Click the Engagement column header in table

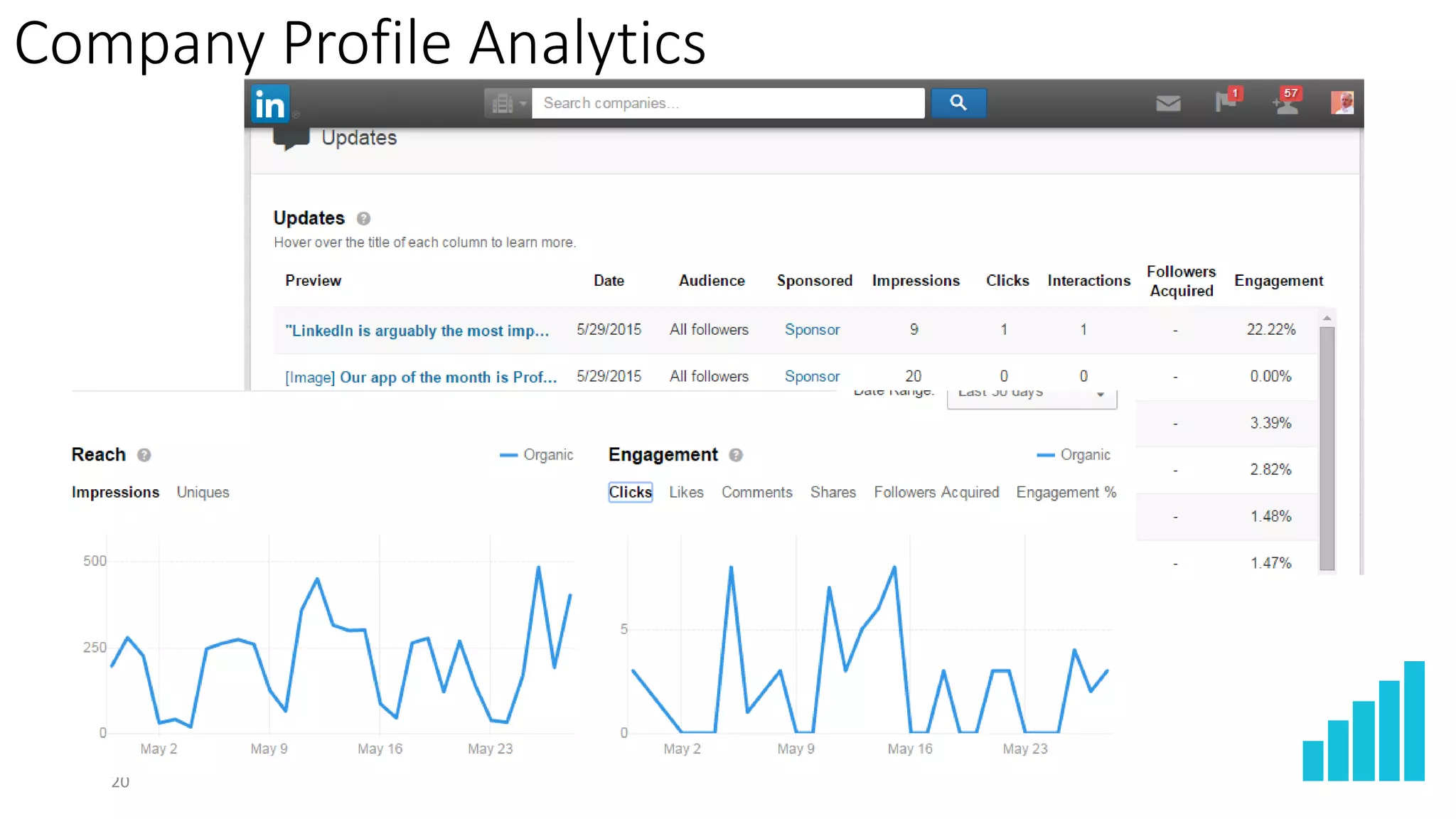tap(1278, 282)
